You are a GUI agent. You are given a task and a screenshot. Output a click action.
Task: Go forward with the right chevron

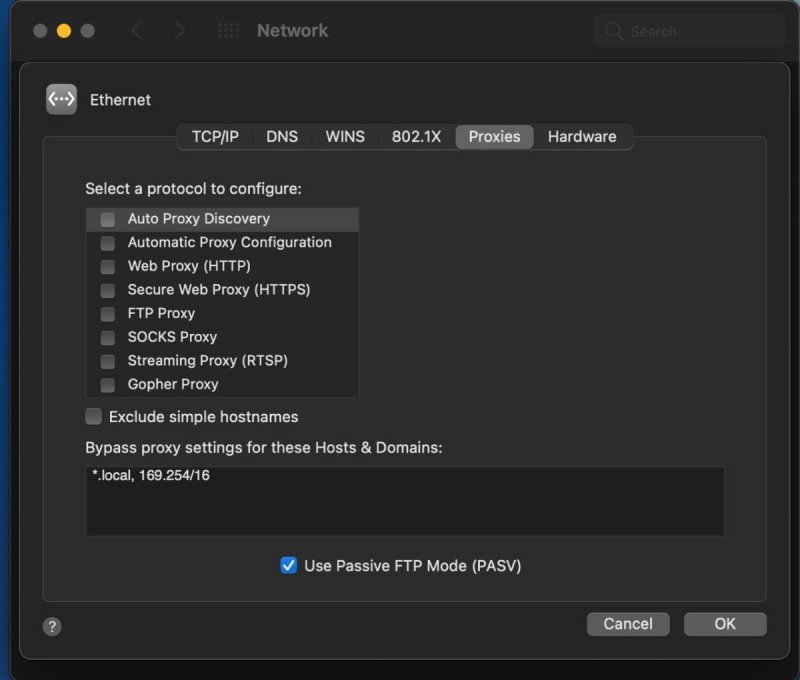[180, 31]
